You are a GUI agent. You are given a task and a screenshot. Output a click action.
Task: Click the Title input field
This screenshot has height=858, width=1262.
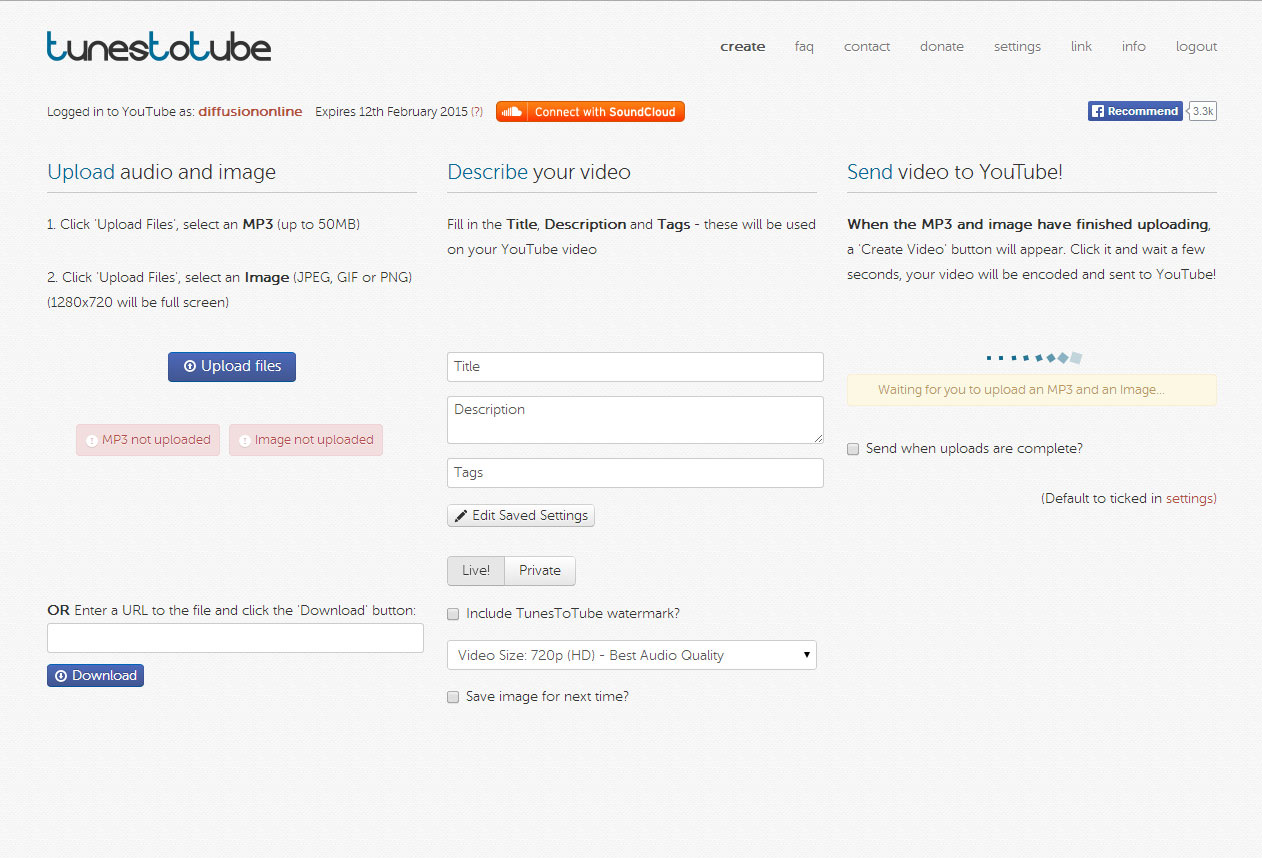[635, 367]
